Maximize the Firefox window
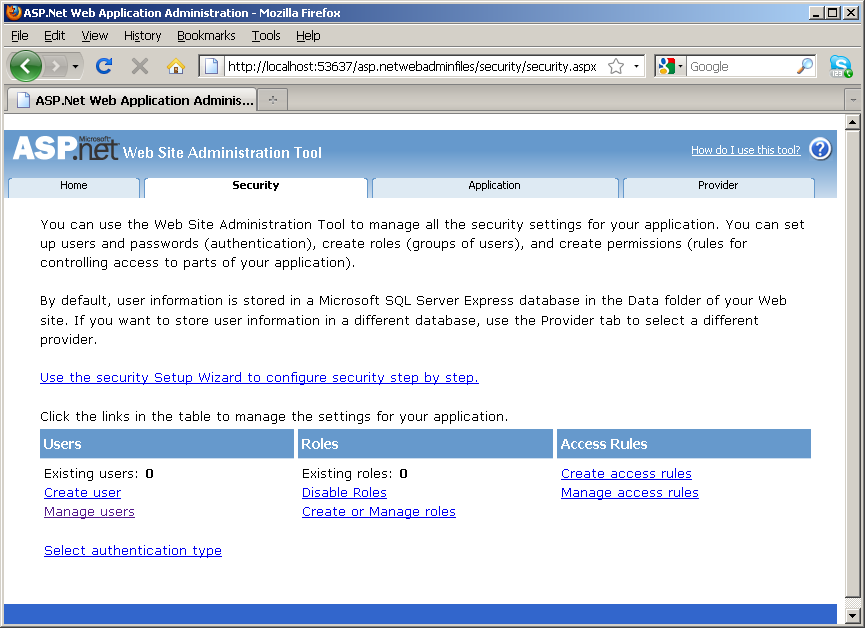 tap(834, 13)
